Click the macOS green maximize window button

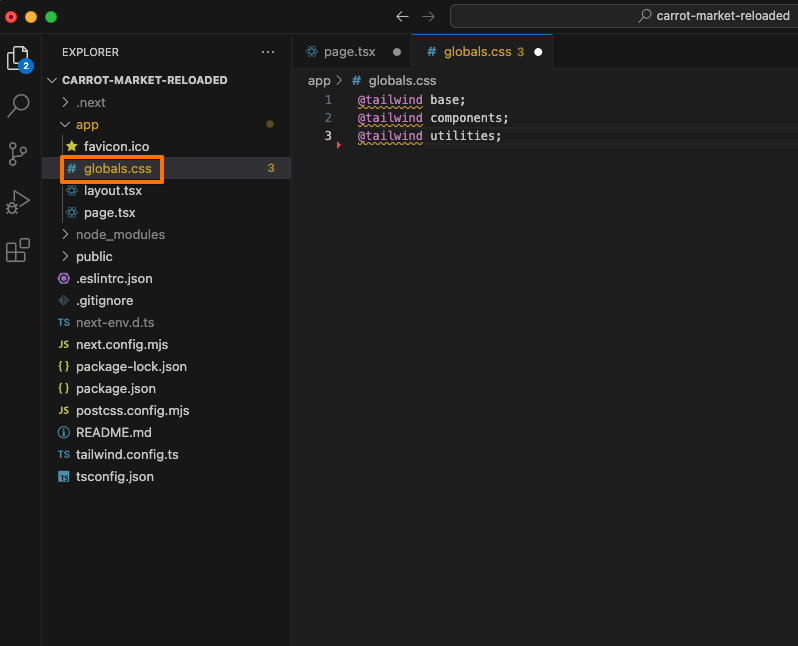click(51, 17)
